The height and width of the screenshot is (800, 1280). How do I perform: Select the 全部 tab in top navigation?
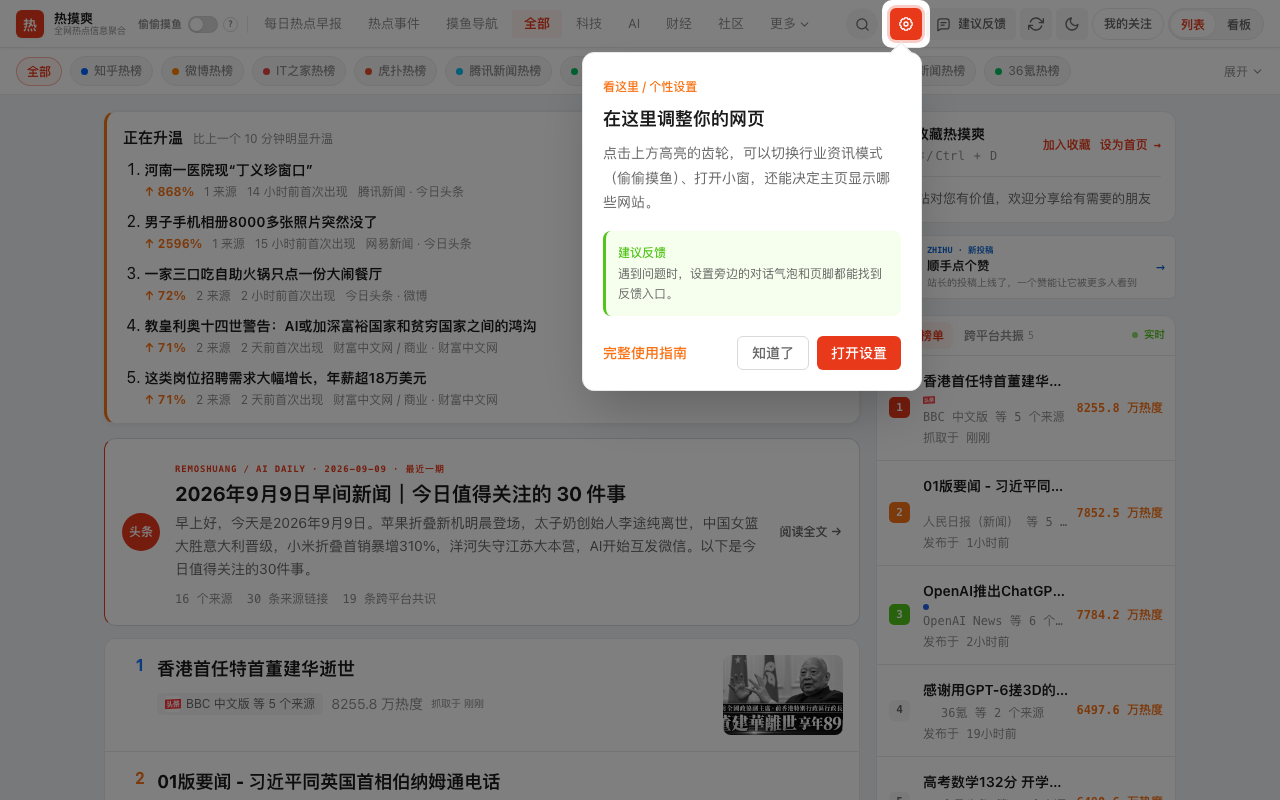(x=537, y=23)
